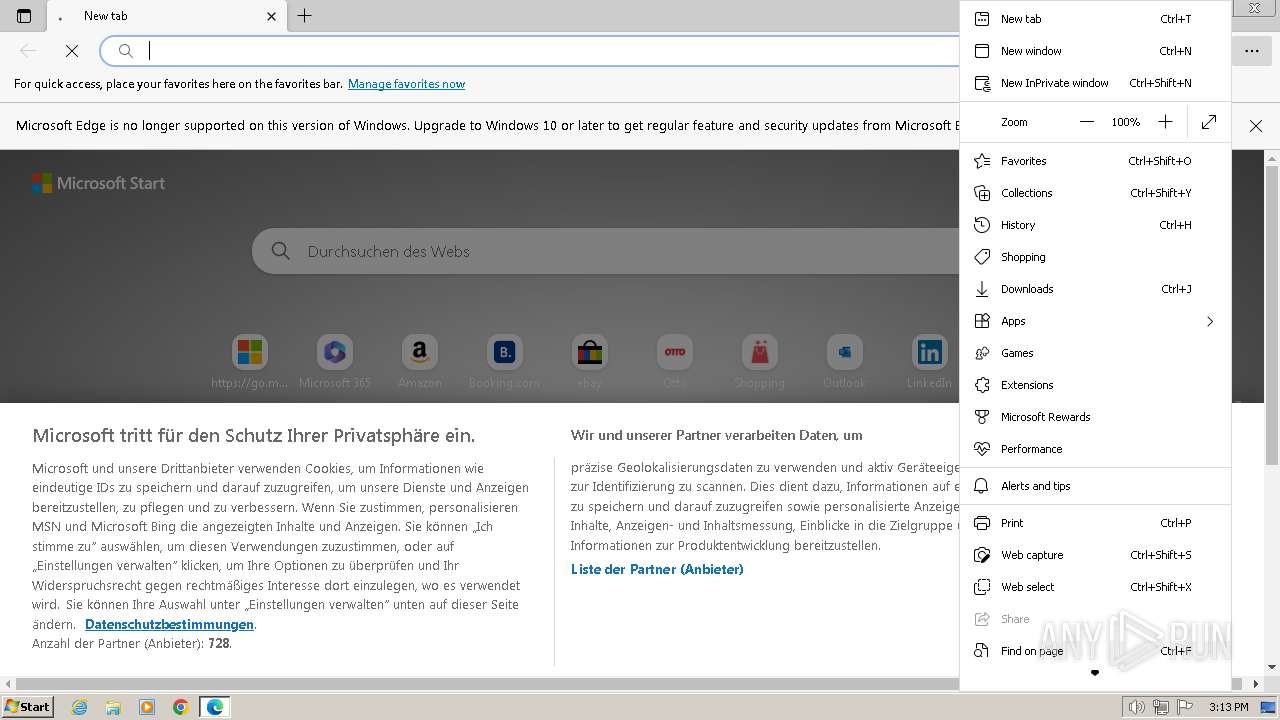Open Favorites from the menu
The image size is (1280, 720).
[1095, 161]
